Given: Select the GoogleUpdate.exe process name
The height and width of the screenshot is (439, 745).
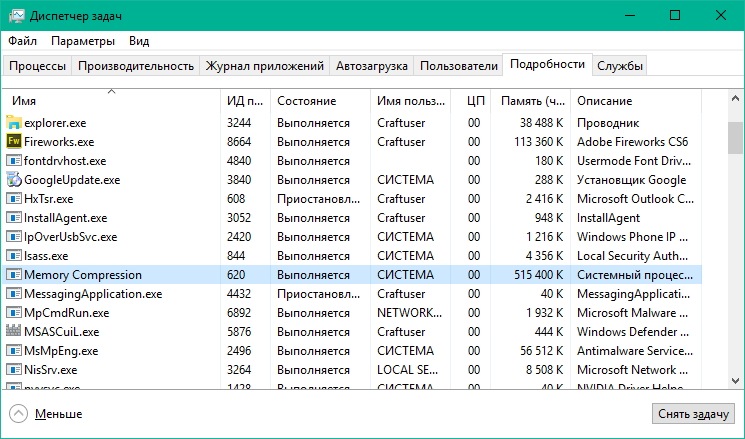Looking at the screenshot, I should (x=72, y=180).
